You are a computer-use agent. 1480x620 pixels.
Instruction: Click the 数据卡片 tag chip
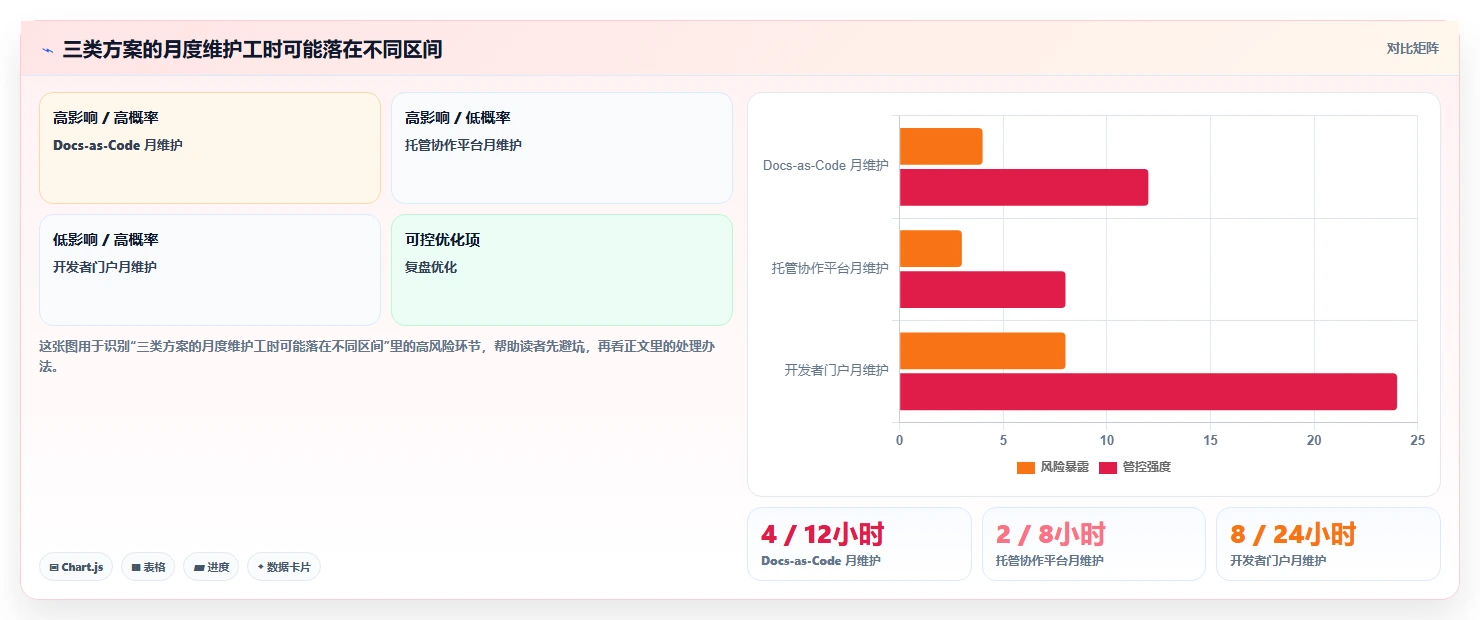point(284,567)
